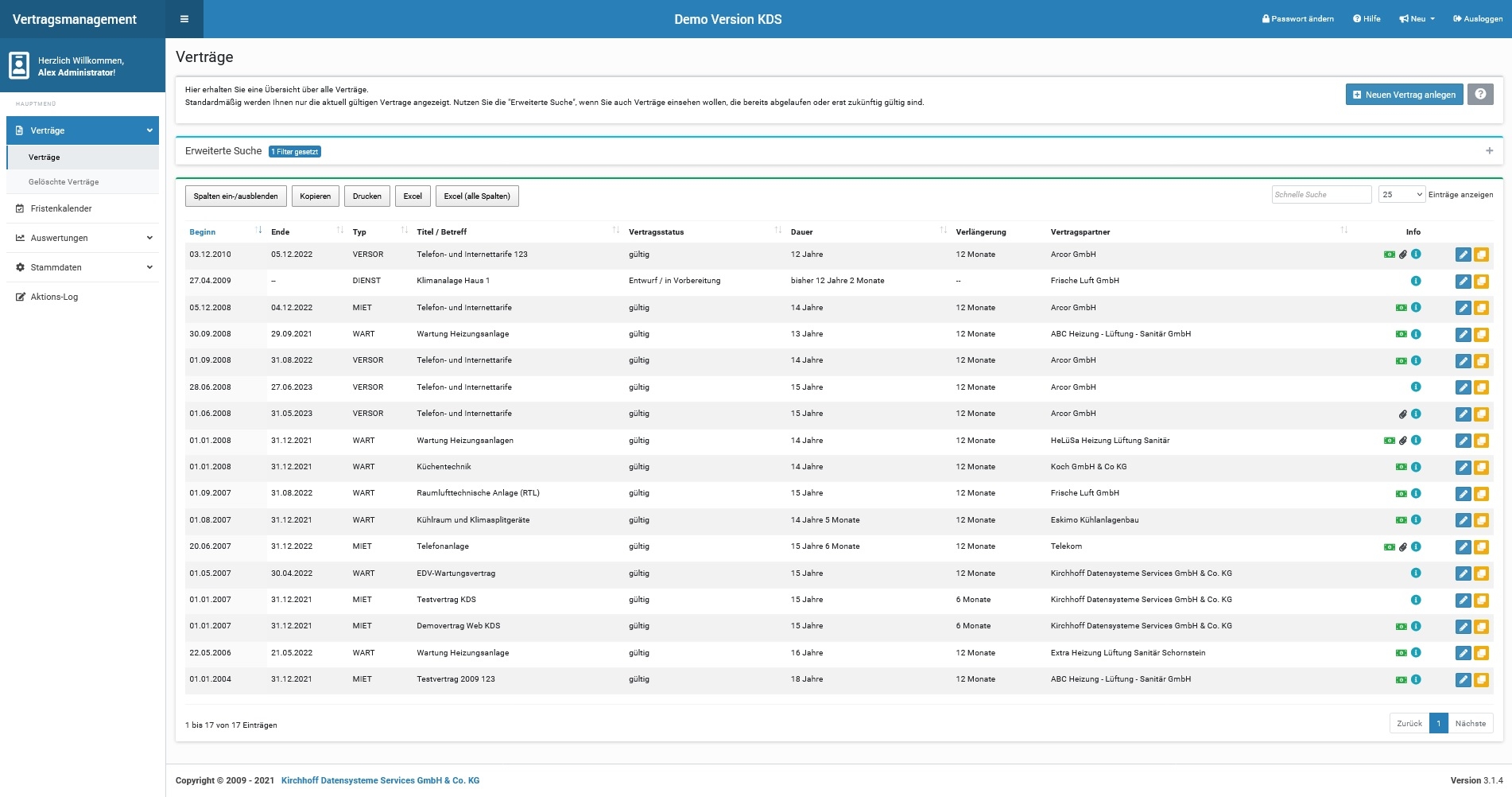Click money icon for Testvertrag 2009 123
The image size is (1512, 797).
pyautogui.click(x=1401, y=680)
